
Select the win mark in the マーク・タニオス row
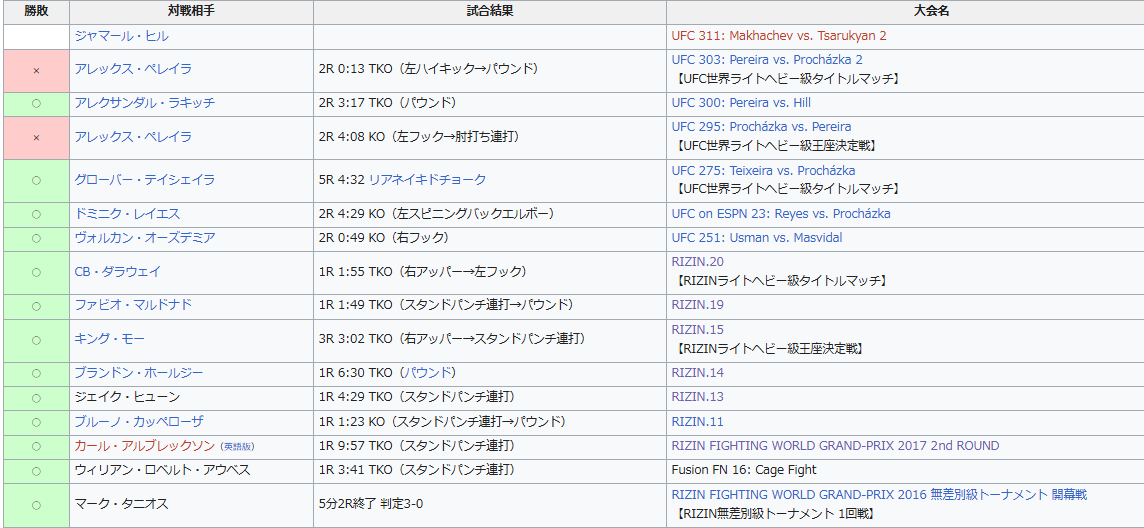tap(36, 505)
